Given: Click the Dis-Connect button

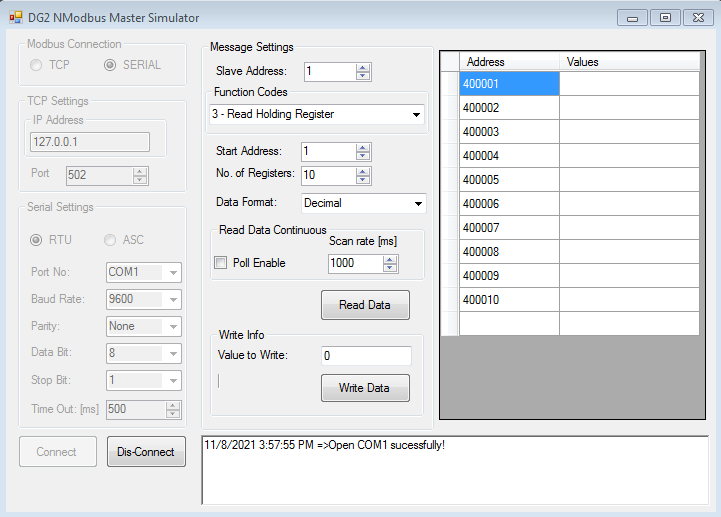Looking at the screenshot, I should [x=146, y=452].
